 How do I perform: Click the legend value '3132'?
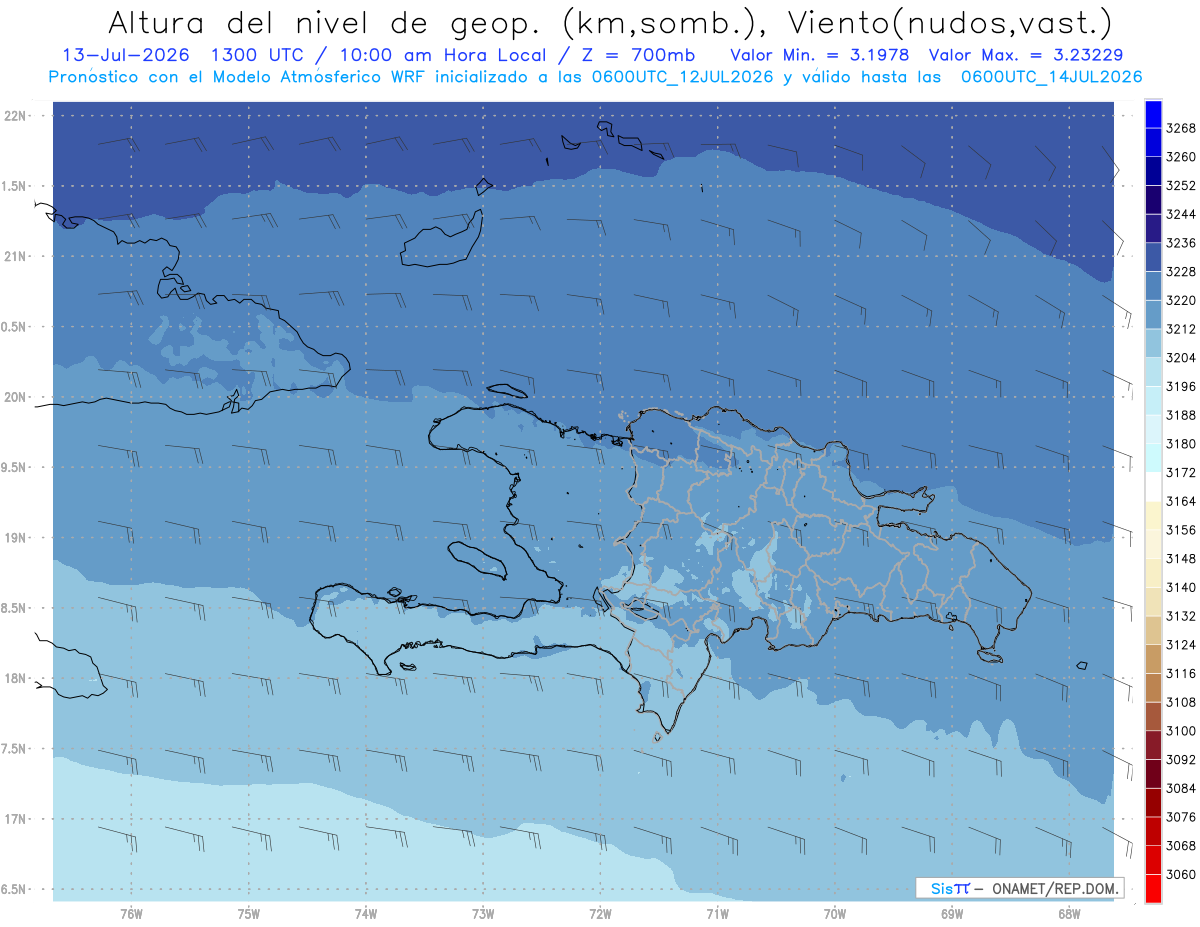(1181, 616)
